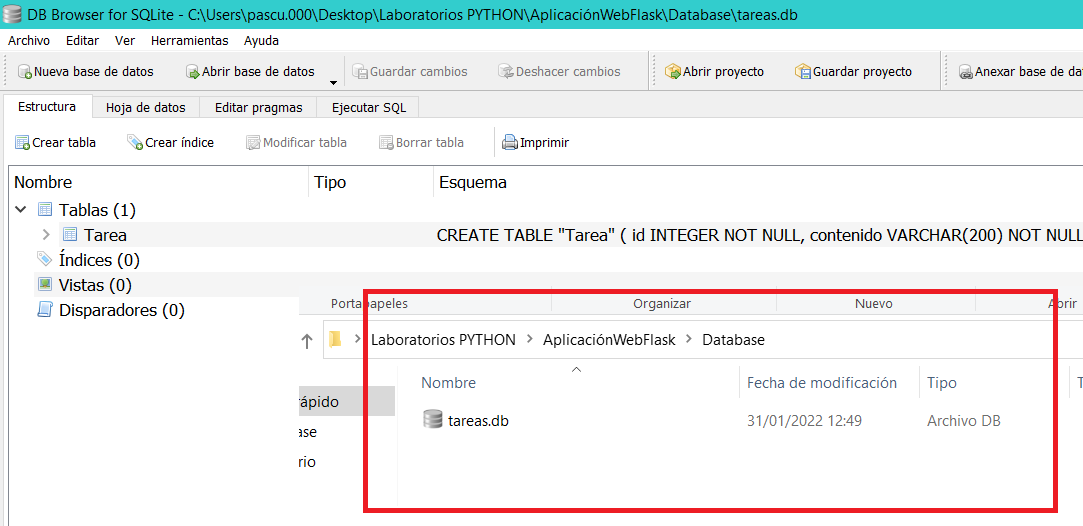1083x526 pixels.
Task: Open a database with Abrir base de datos
Action: click(x=249, y=72)
